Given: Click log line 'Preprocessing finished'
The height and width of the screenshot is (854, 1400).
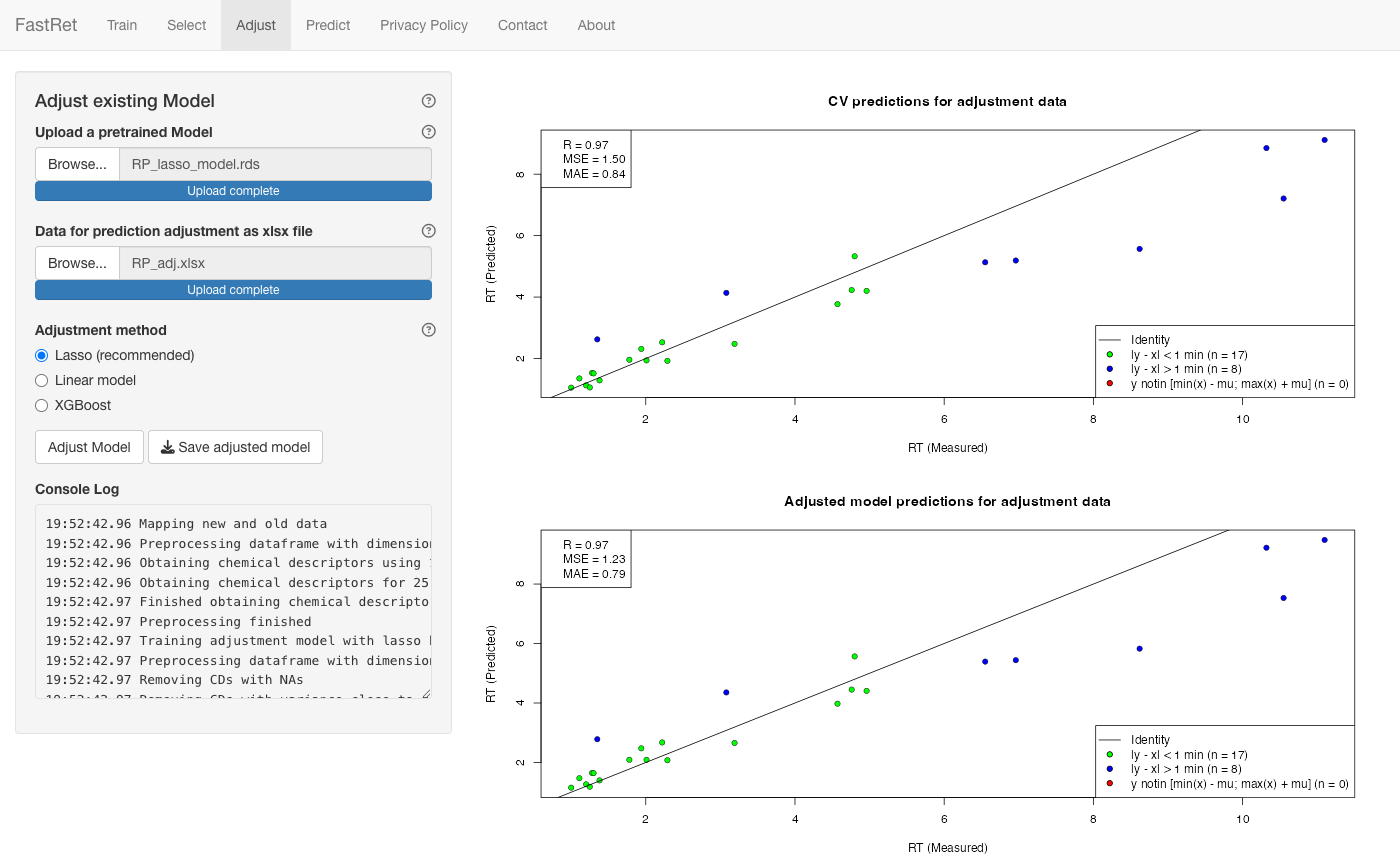Looking at the screenshot, I should 225,621.
